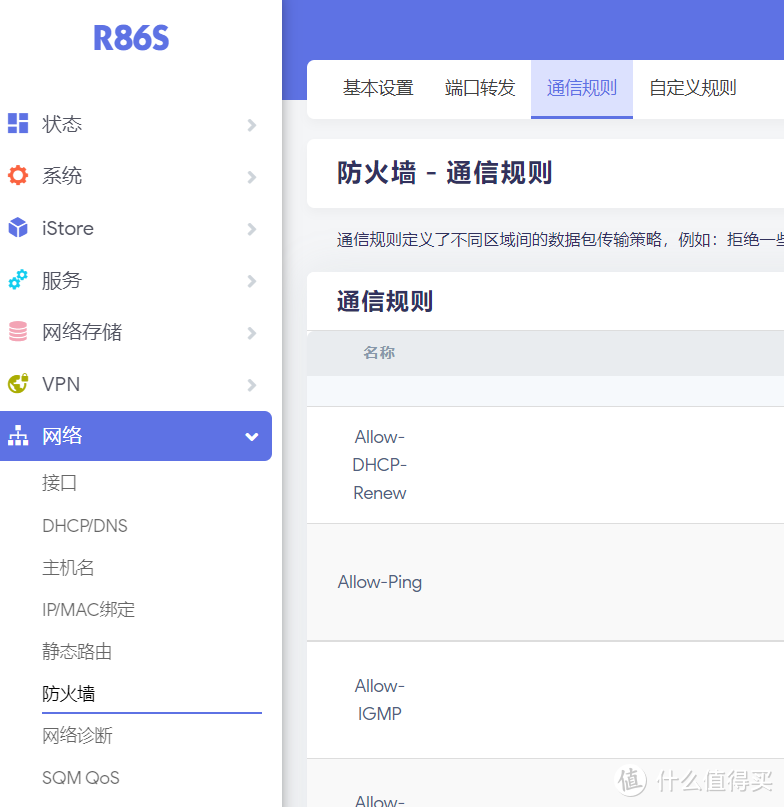Click the 系统 gear icon
Image resolution: width=784 pixels, height=807 pixels.
pos(18,176)
